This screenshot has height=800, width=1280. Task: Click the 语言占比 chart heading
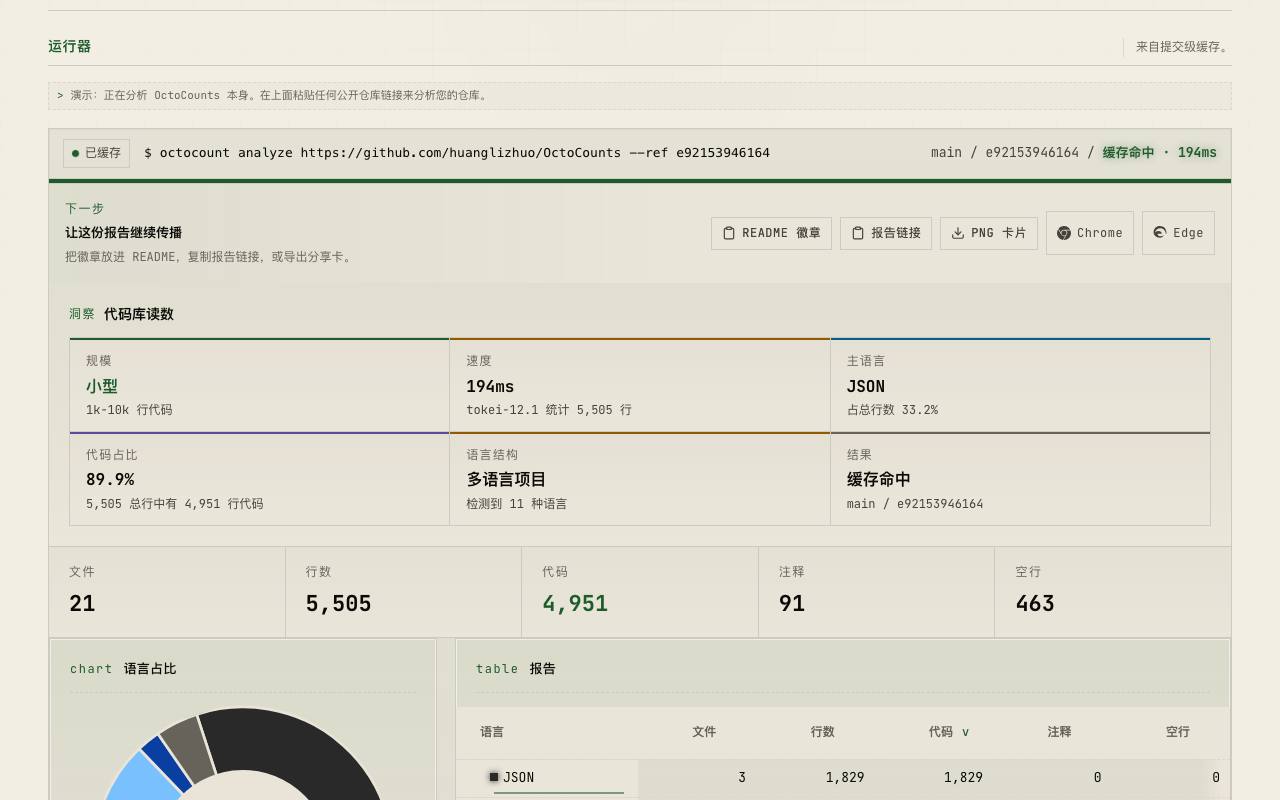click(150, 669)
